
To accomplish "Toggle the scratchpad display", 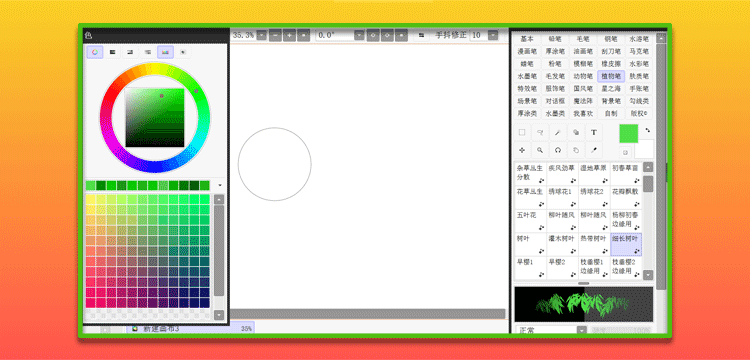I will 183,52.
